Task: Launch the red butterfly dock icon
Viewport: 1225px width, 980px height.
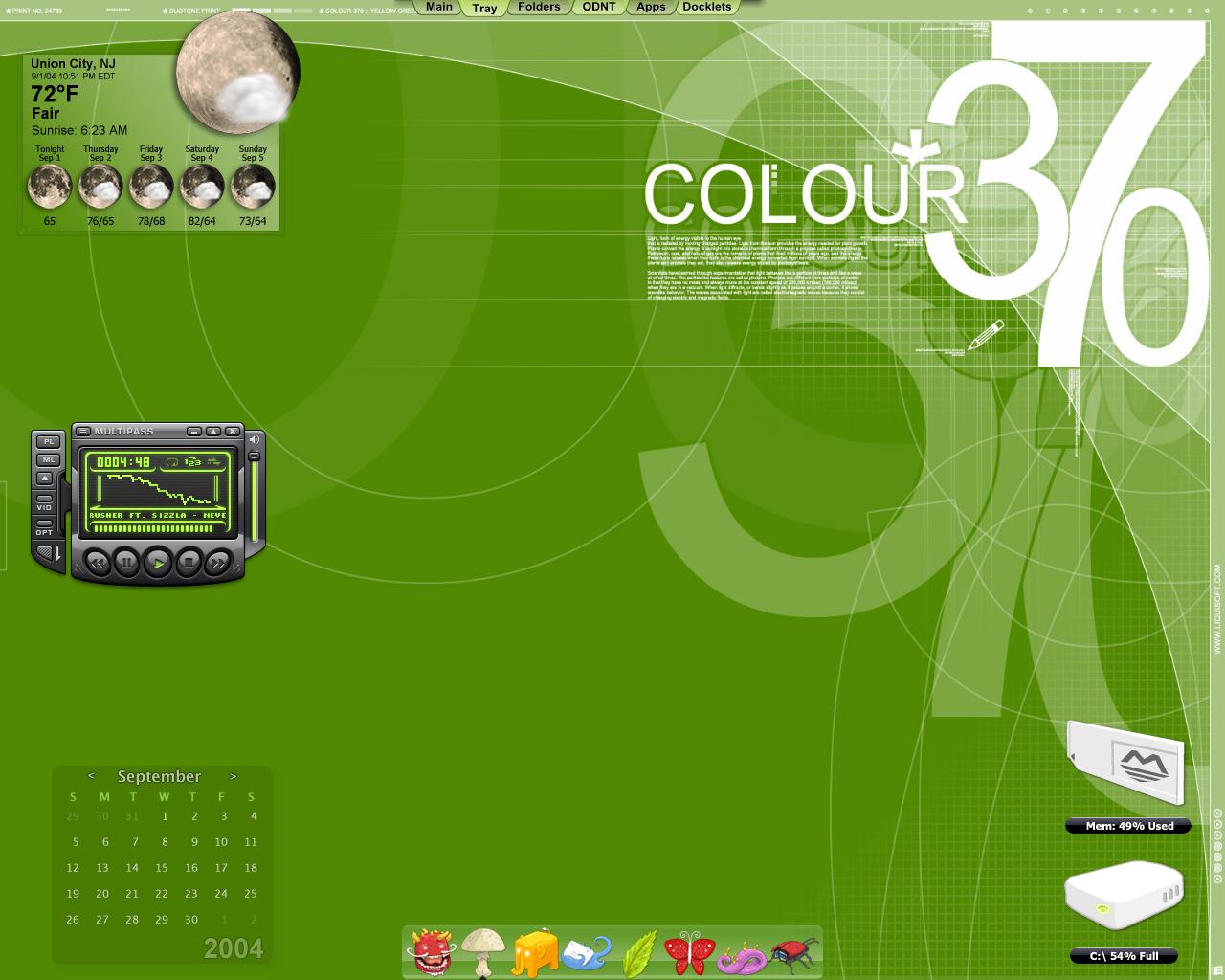Action: pos(690,953)
